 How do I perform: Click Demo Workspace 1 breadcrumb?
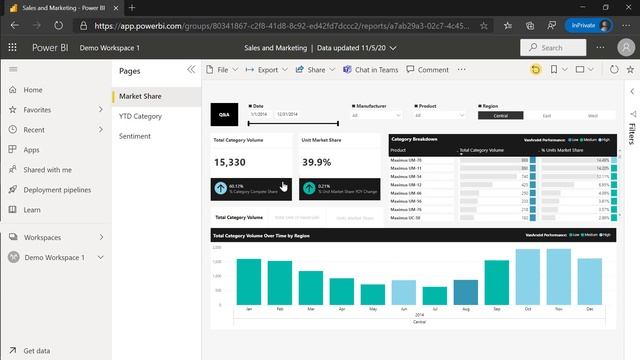tap(109, 48)
